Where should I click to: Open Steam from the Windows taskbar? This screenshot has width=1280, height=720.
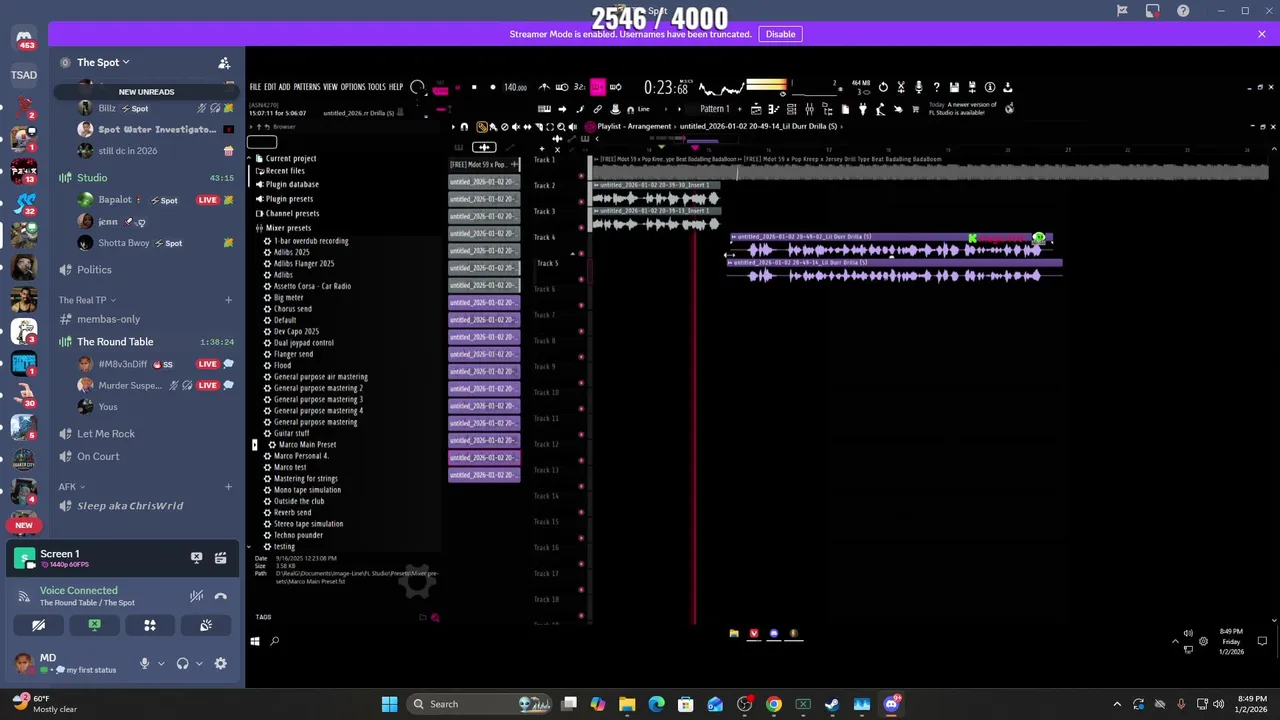(832, 704)
